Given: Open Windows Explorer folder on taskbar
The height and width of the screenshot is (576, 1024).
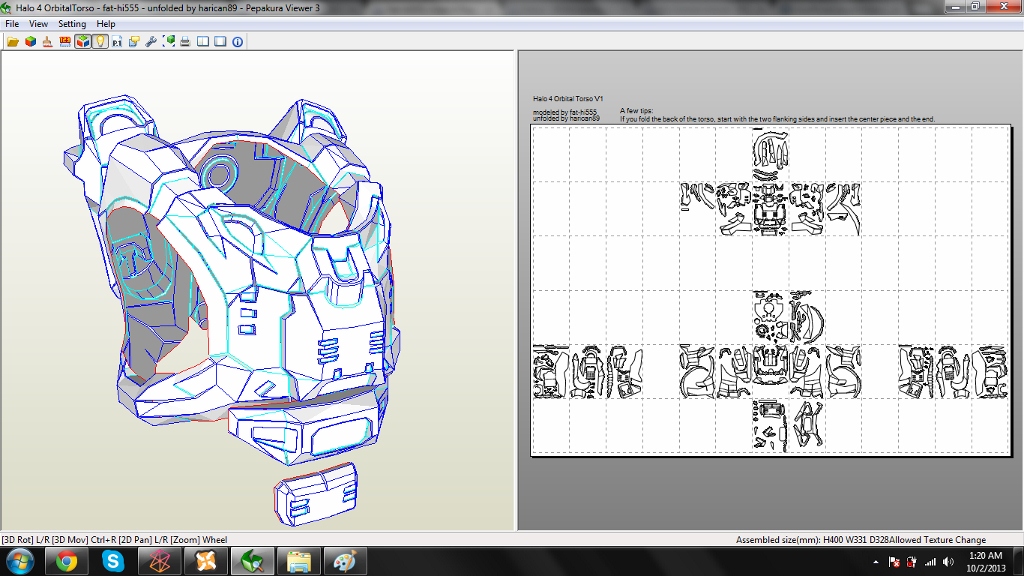Looking at the screenshot, I should tap(298, 562).
